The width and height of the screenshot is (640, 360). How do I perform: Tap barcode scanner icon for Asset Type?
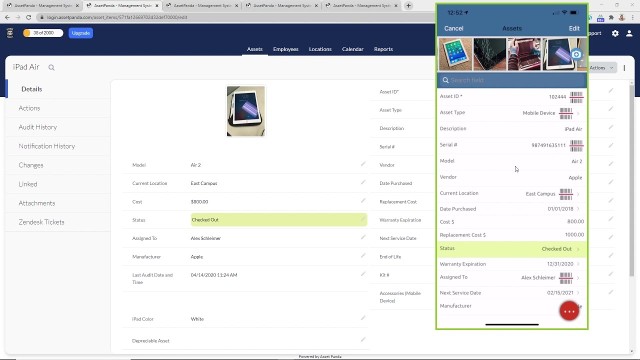(566, 113)
